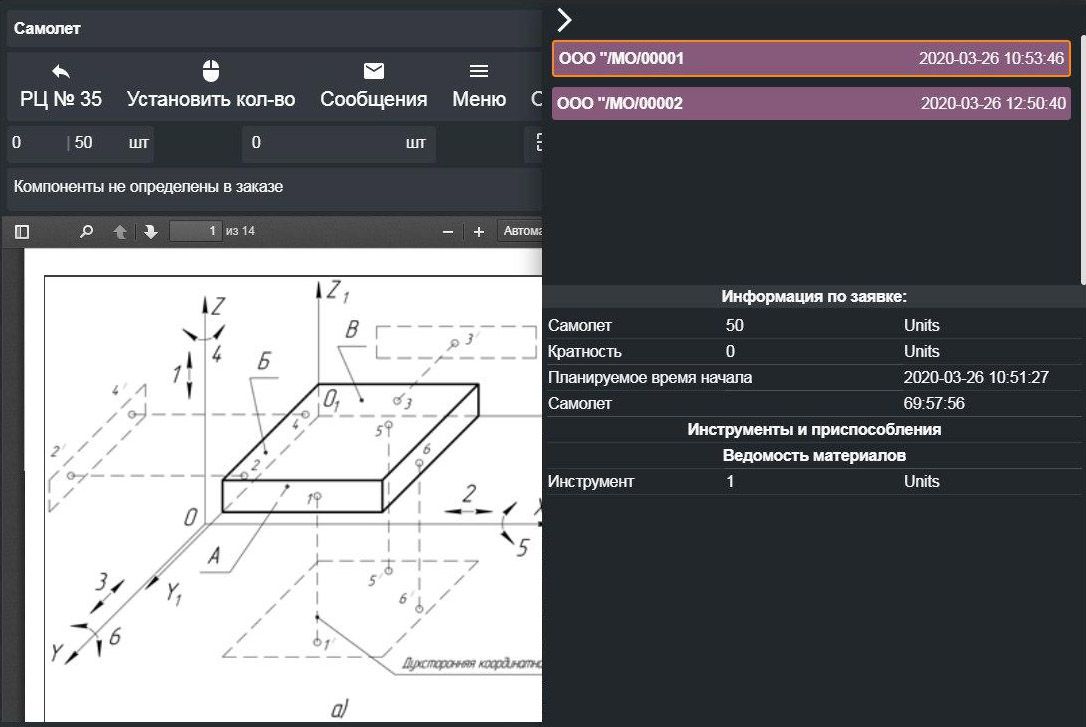This screenshot has height=727, width=1086.
Task: Zoom out the PDF with minus button
Action: tap(448, 232)
